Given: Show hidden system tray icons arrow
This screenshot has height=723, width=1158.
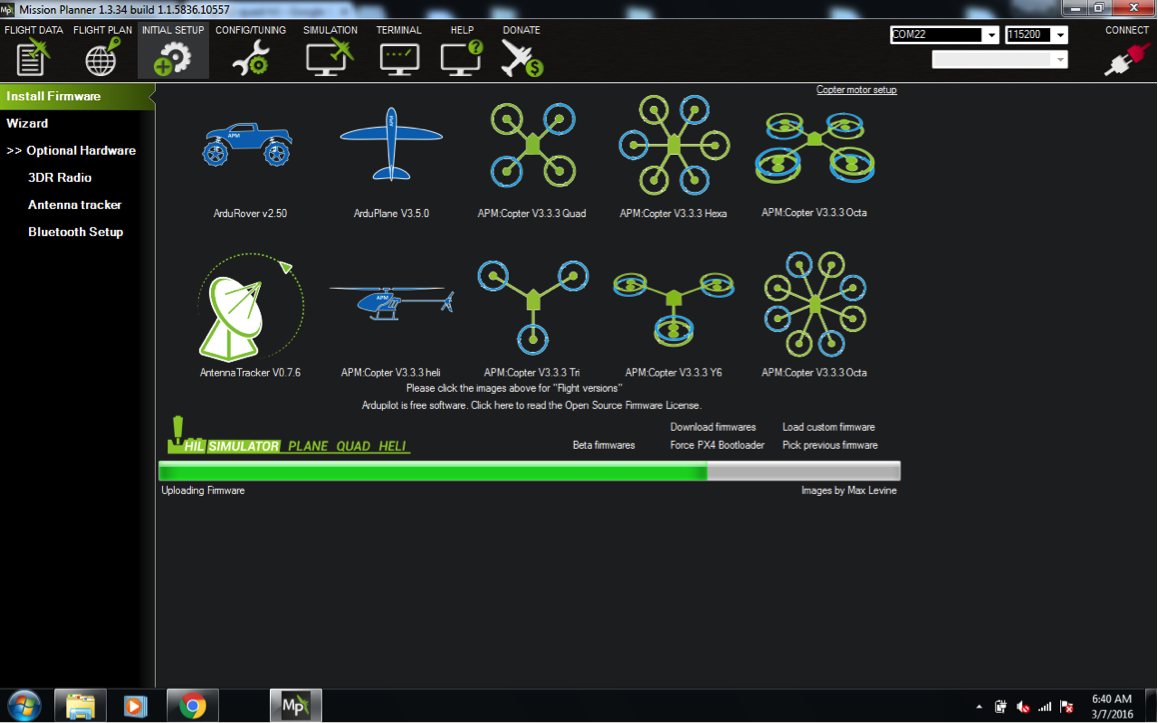Looking at the screenshot, I should click(979, 707).
